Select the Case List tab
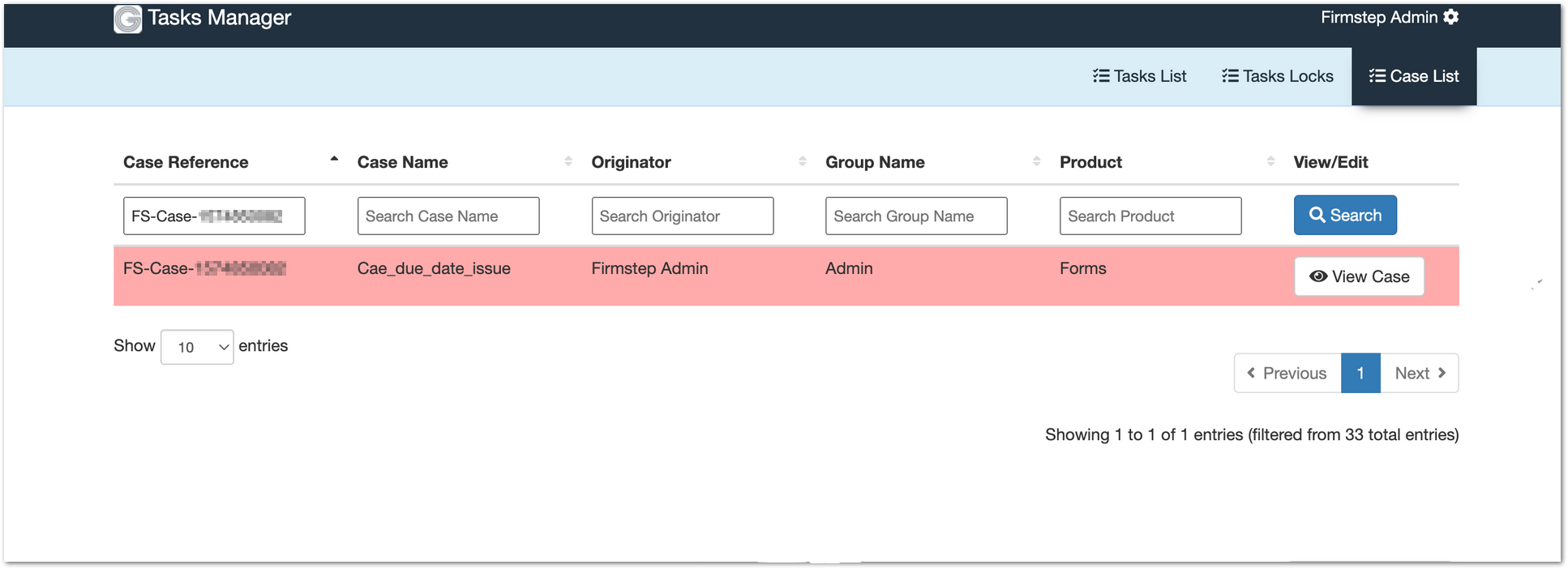Viewport: 1568px width, 569px height. 1414,76
